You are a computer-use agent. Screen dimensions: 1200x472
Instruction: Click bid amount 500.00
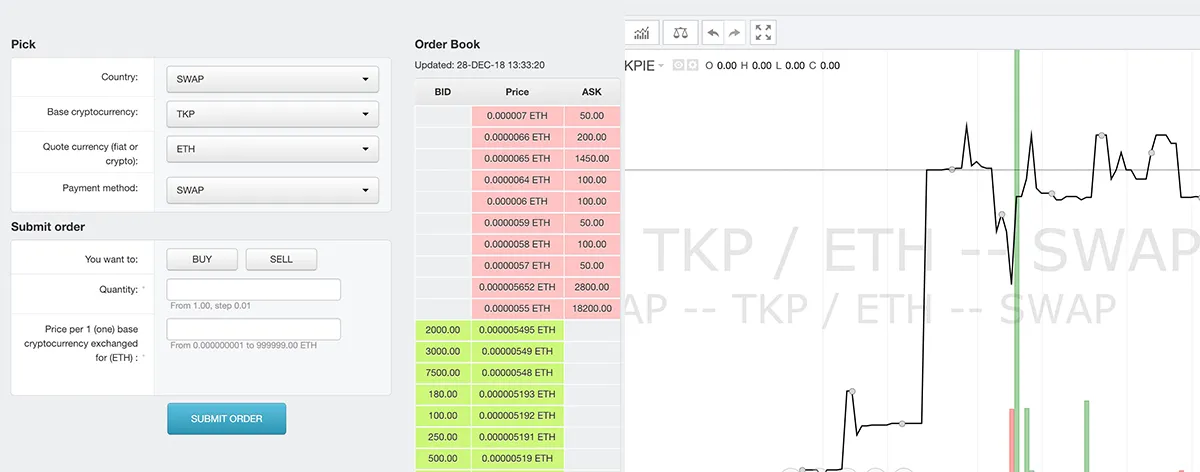click(x=443, y=458)
